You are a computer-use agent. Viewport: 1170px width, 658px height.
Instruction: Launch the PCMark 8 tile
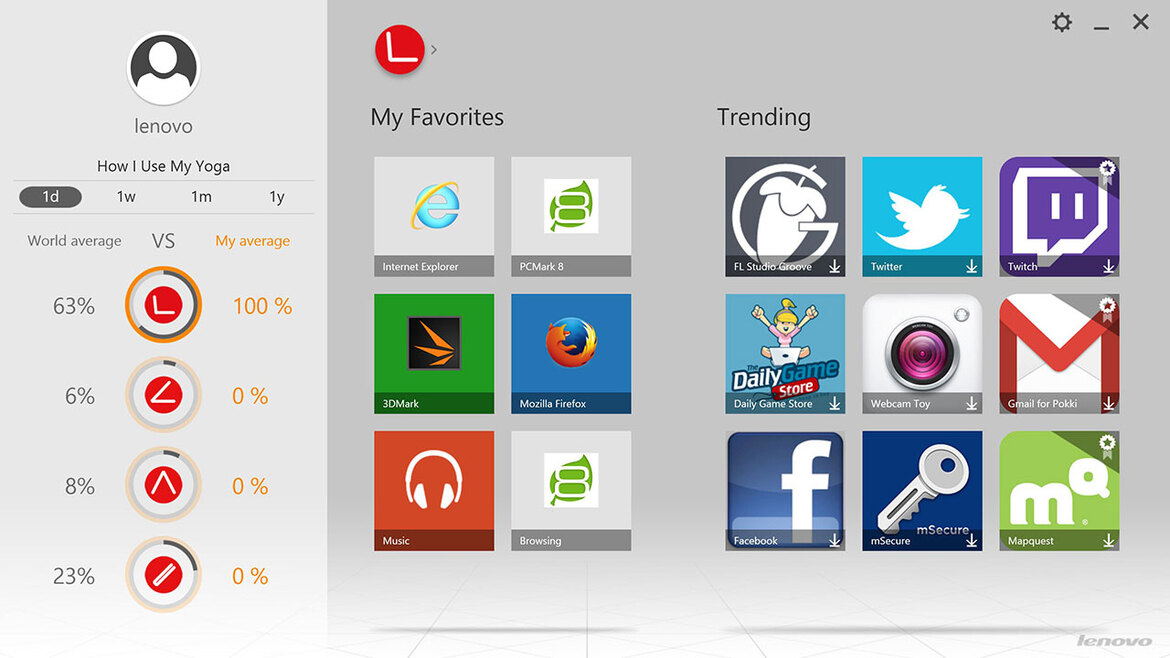[x=571, y=216]
